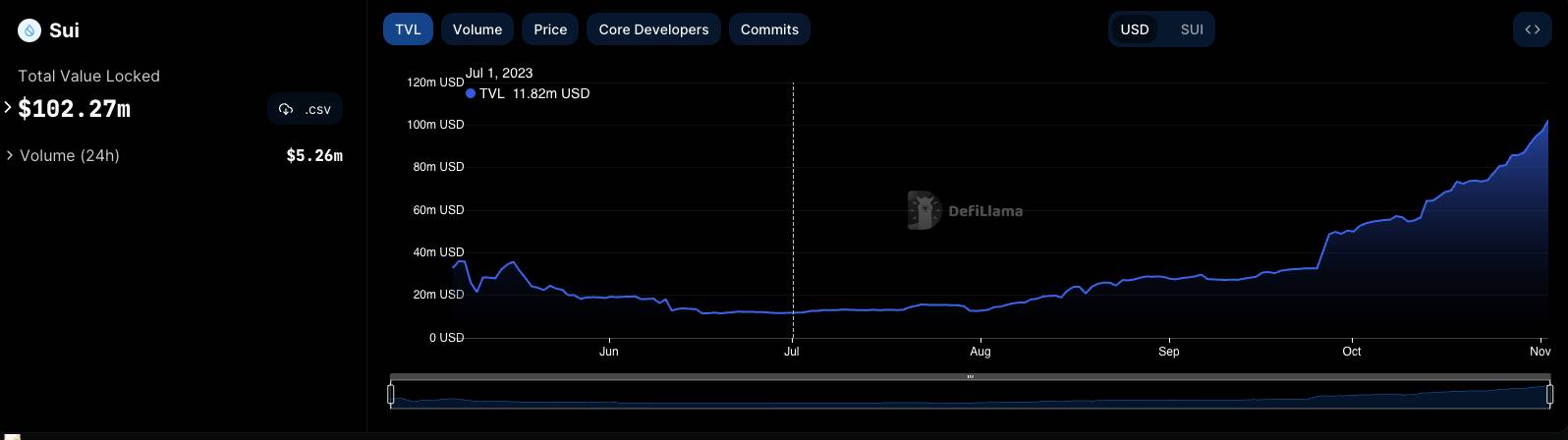Click the 20m USD y-axis label
The image size is (1568, 440).
438,295
